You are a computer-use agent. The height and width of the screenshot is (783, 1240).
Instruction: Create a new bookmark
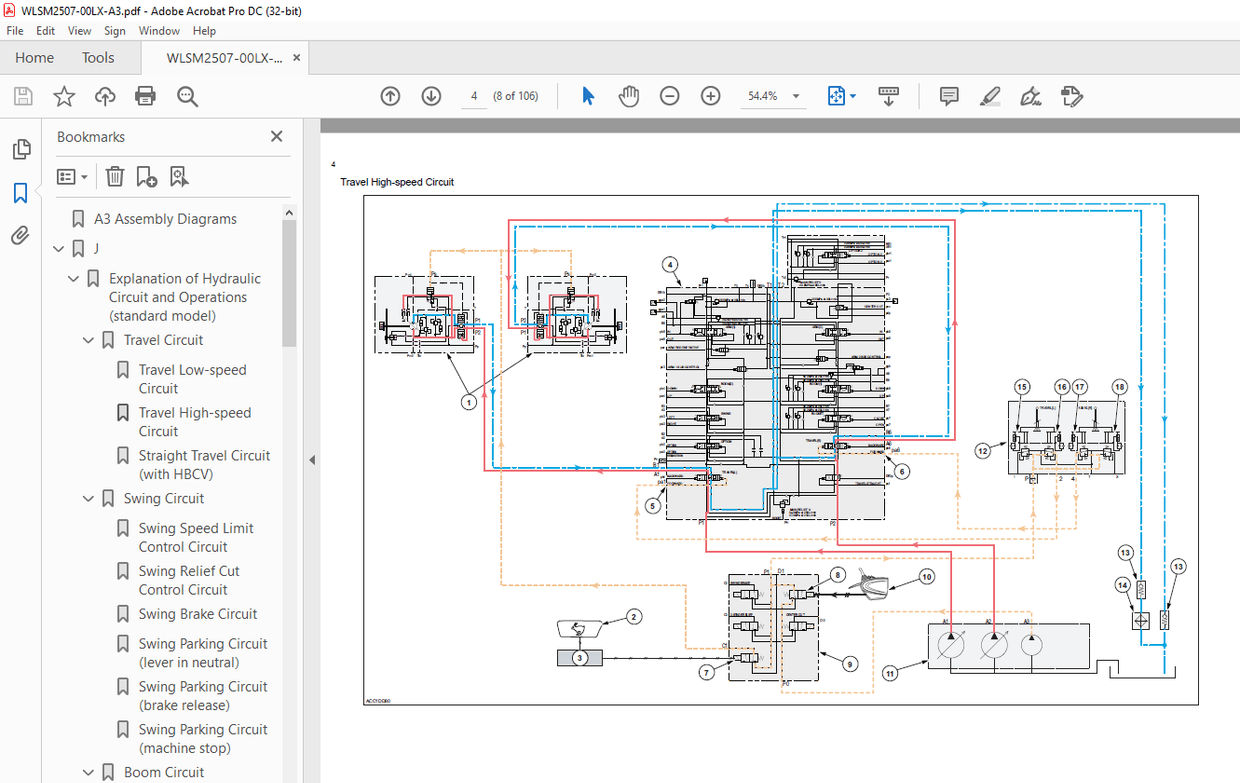[x=146, y=176]
